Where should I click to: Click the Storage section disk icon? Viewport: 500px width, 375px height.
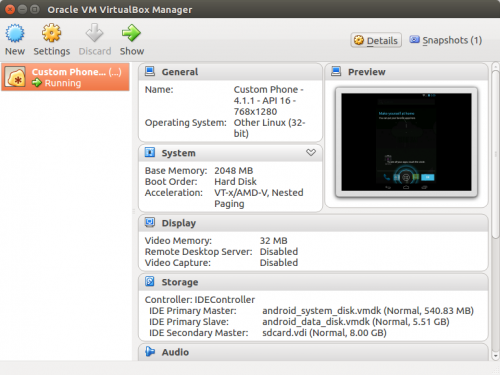pos(150,282)
